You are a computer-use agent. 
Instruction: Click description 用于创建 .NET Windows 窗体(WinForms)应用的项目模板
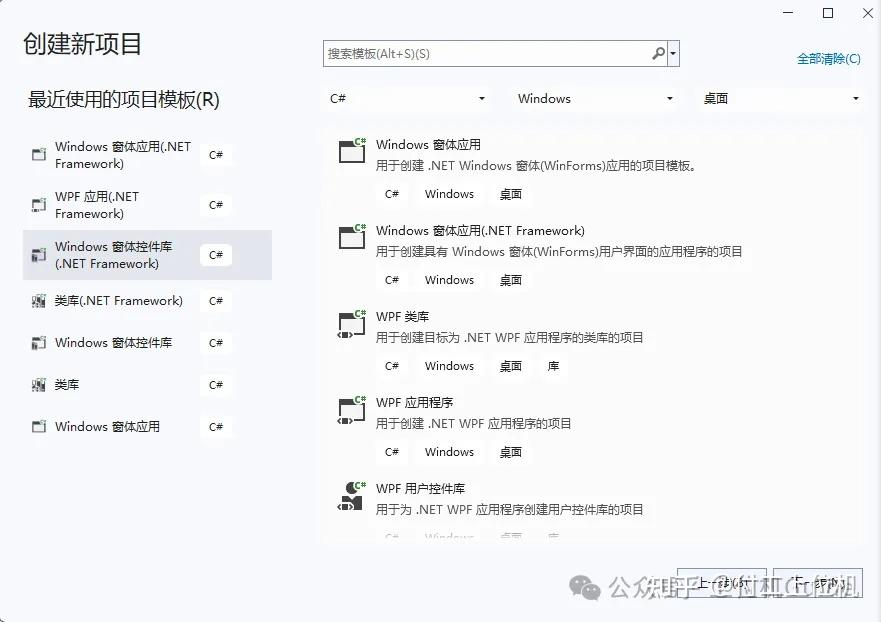click(536, 166)
